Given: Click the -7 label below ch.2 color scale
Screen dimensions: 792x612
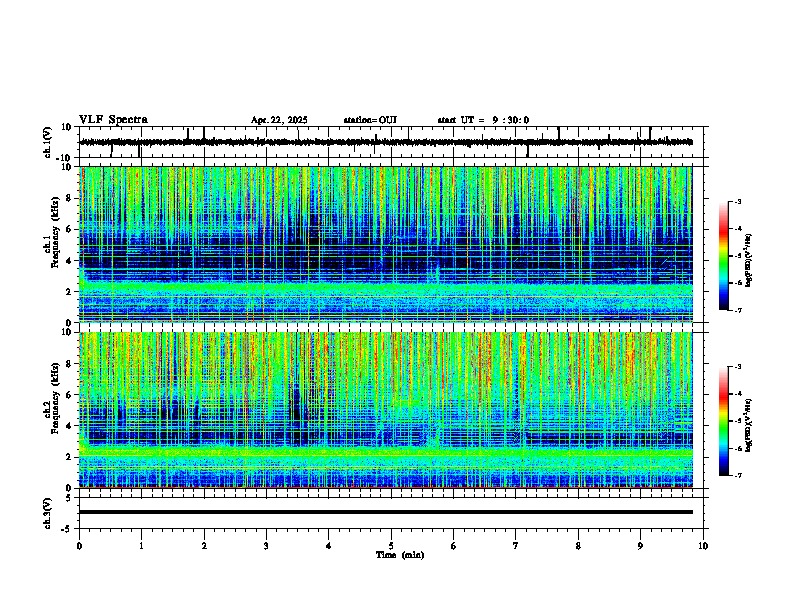Looking at the screenshot, I should coord(737,475).
